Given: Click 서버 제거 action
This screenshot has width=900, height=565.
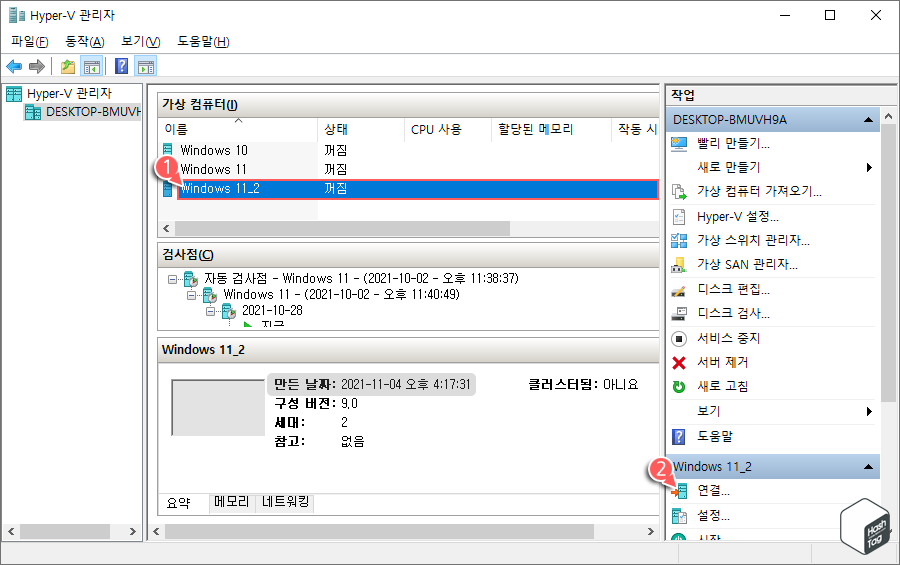Looking at the screenshot, I should pyautogui.click(x=723, y=363).
